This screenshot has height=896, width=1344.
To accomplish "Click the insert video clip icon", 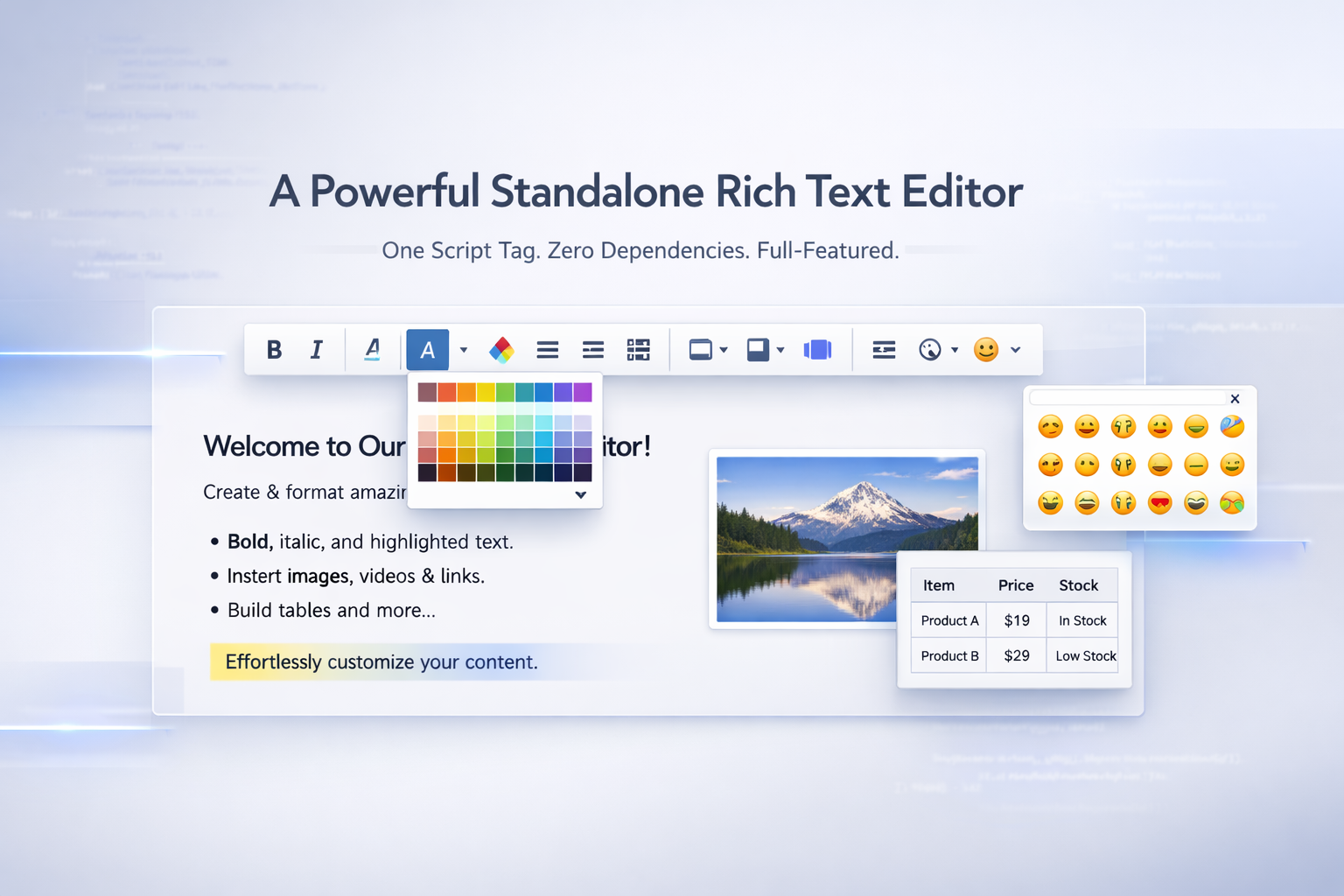I will pyautogui.click(x=817, y=349).
